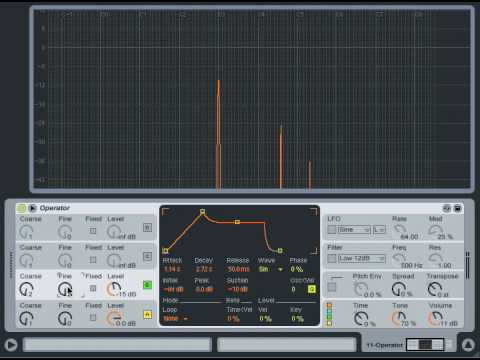Click the yellow oscillator A activator button

(x=147, y=314)
